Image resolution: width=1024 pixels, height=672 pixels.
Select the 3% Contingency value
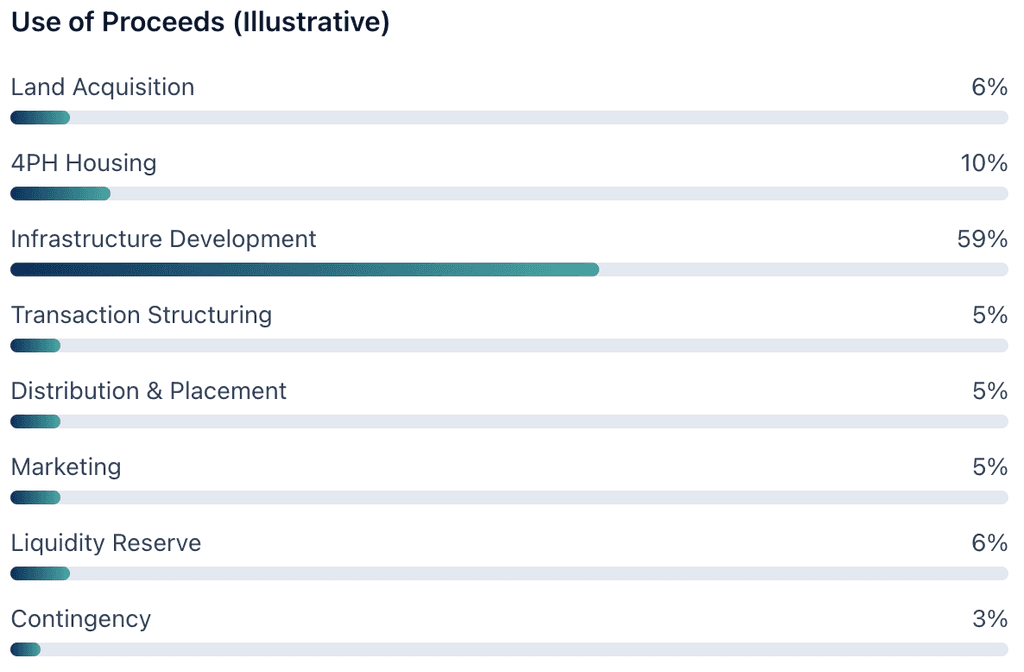[990, 619]
